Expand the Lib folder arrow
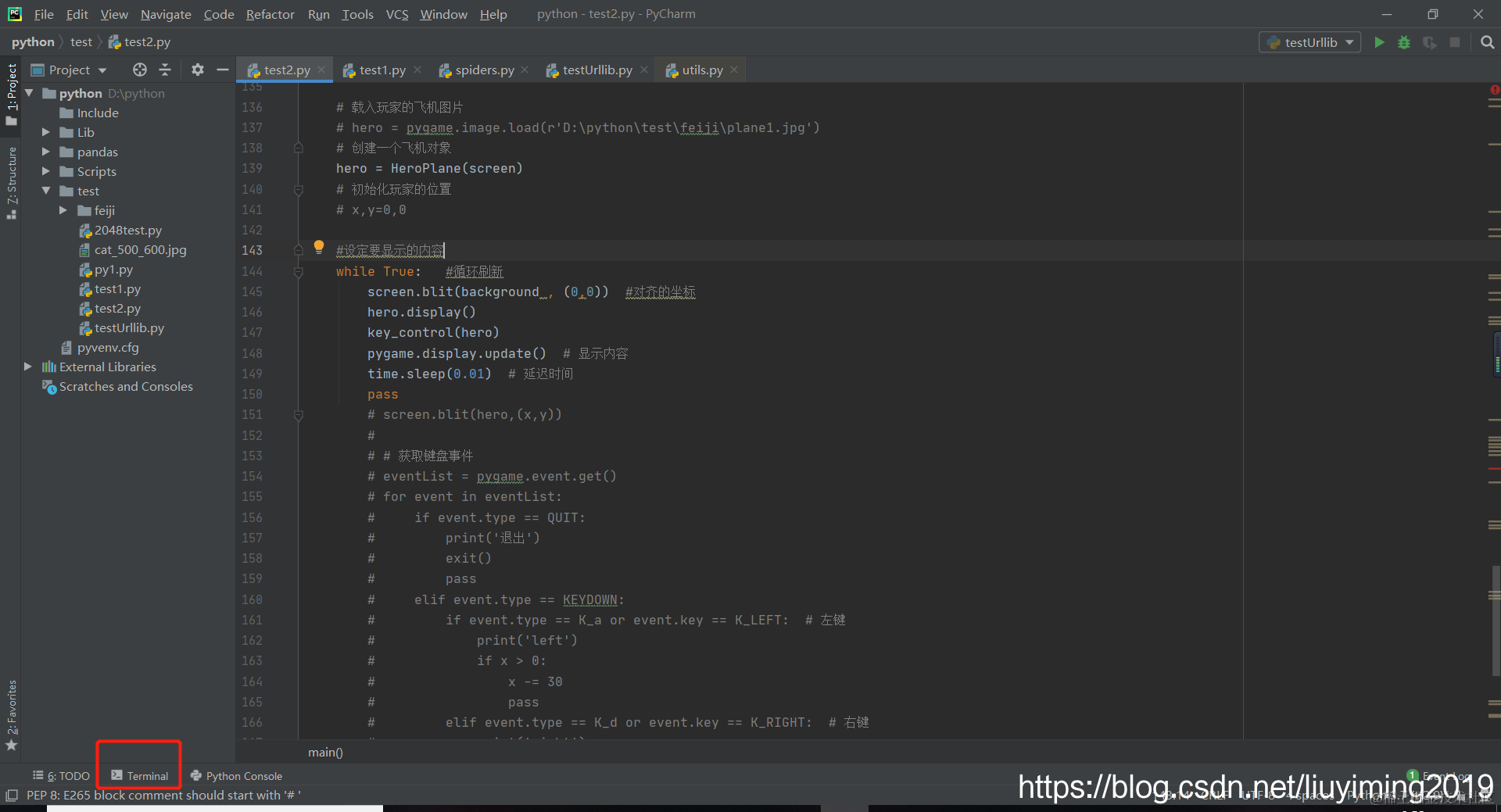 [46, 132]
